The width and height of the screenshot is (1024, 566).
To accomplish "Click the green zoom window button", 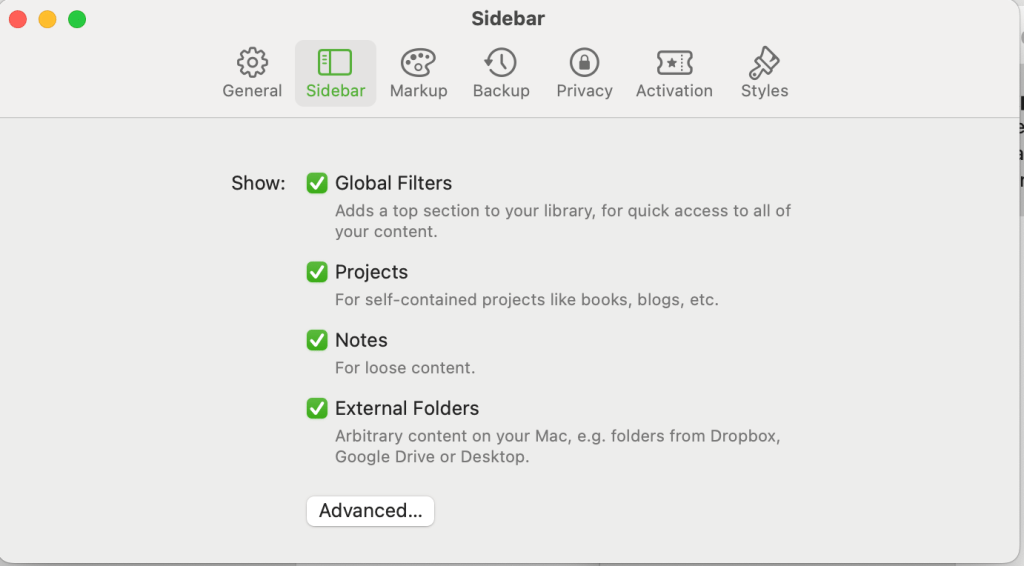I will tap(77, 19).
